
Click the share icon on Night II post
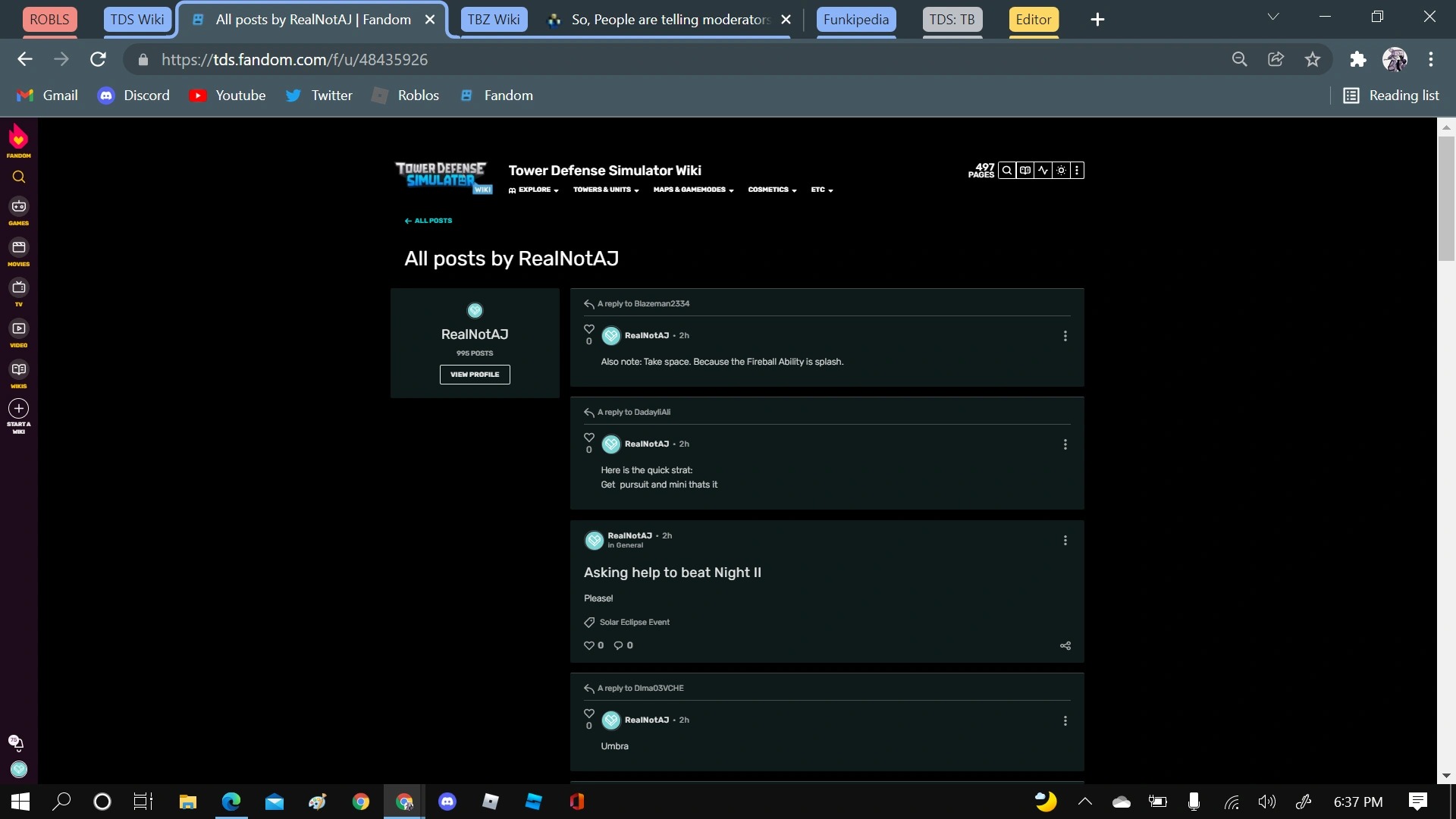pyautogui.click(x=1065, y=645)
